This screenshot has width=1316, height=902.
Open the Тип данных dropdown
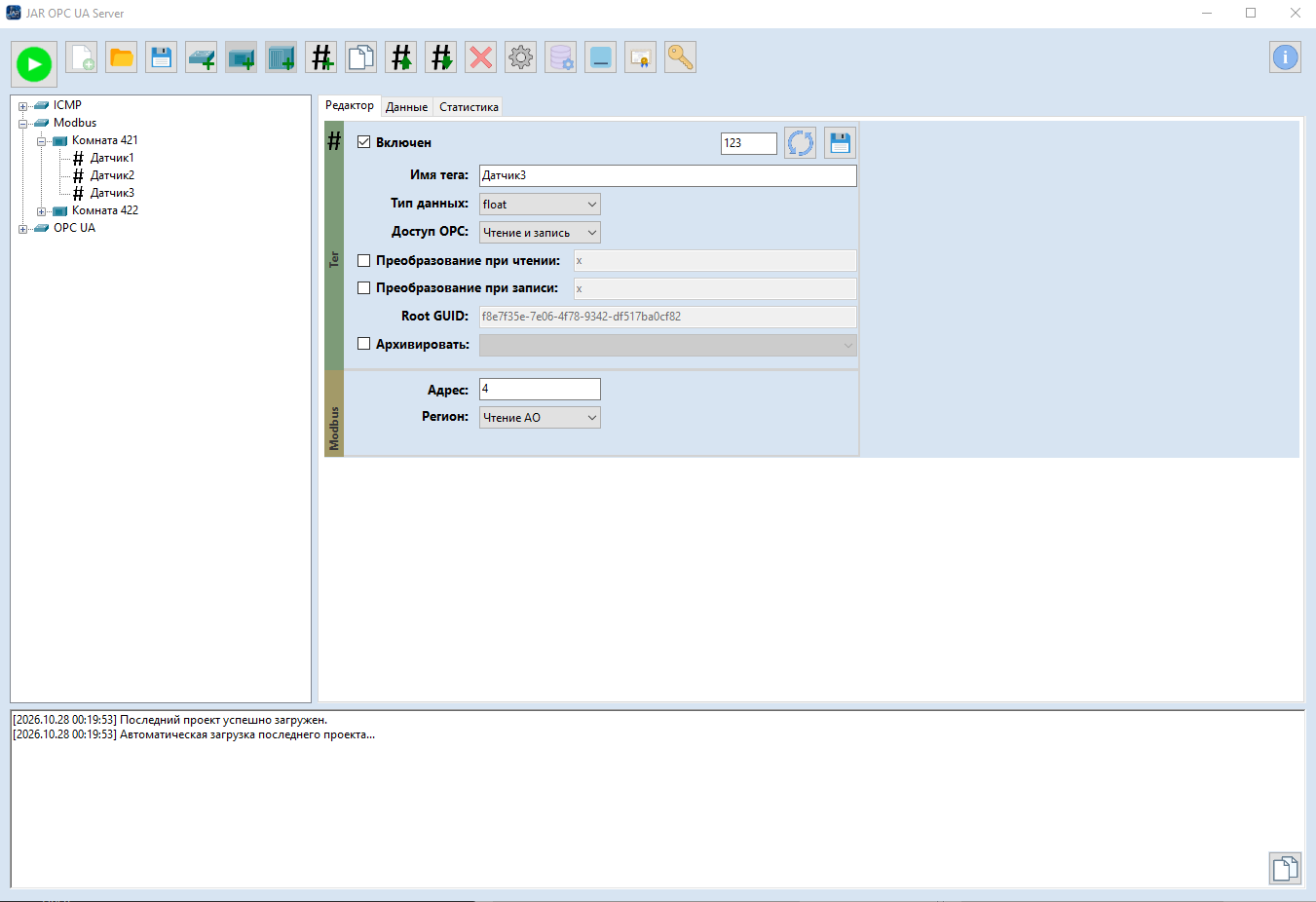point(540,205)
